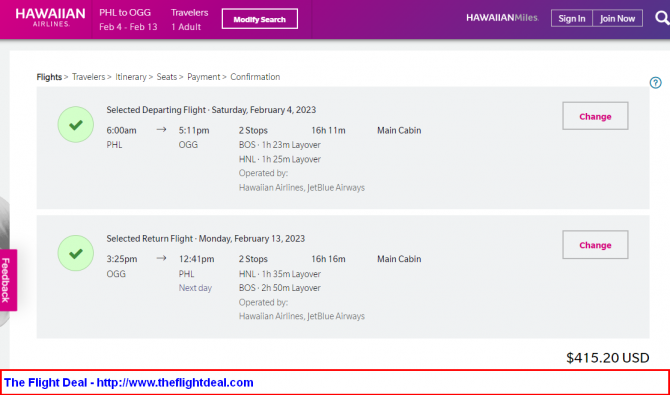
Task: Click the 1 Adult travelers summary
Action: pos(186,27)
